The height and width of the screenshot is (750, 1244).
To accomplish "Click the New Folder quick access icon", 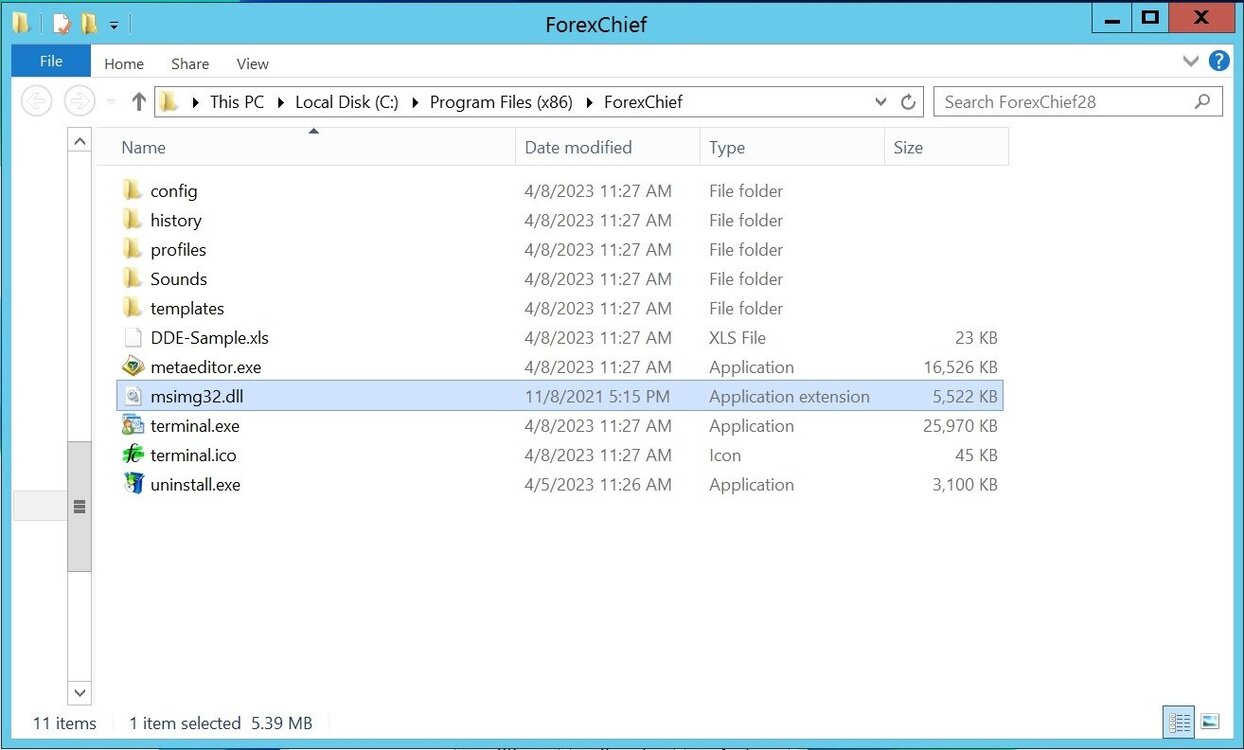I will [88, 23].
